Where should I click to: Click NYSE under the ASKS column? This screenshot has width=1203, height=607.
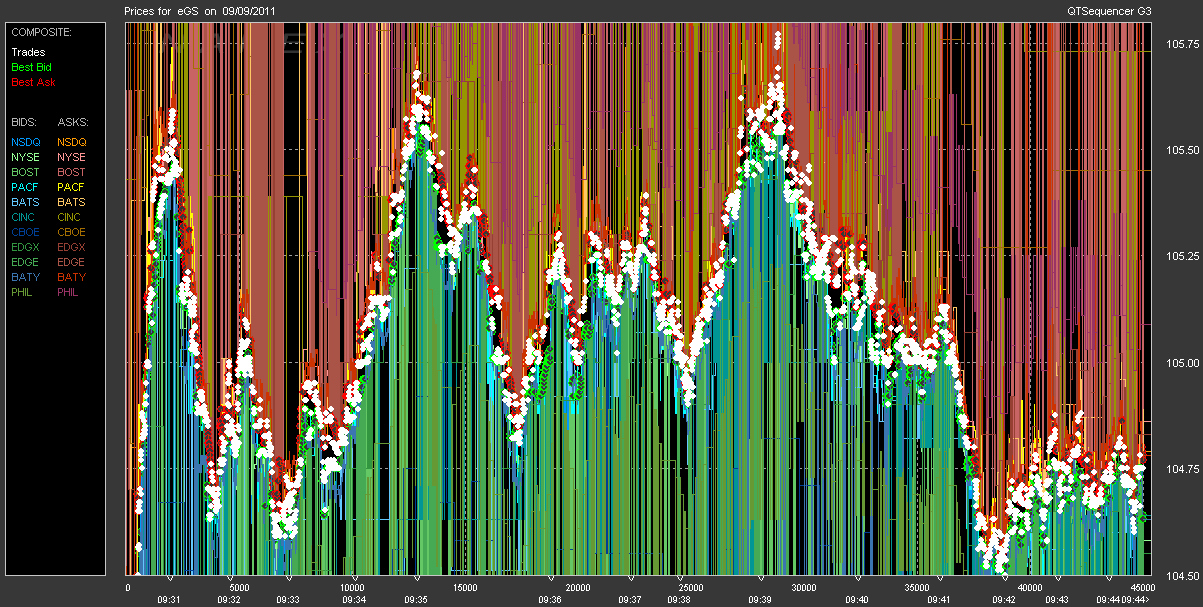(x=71, y=158)
